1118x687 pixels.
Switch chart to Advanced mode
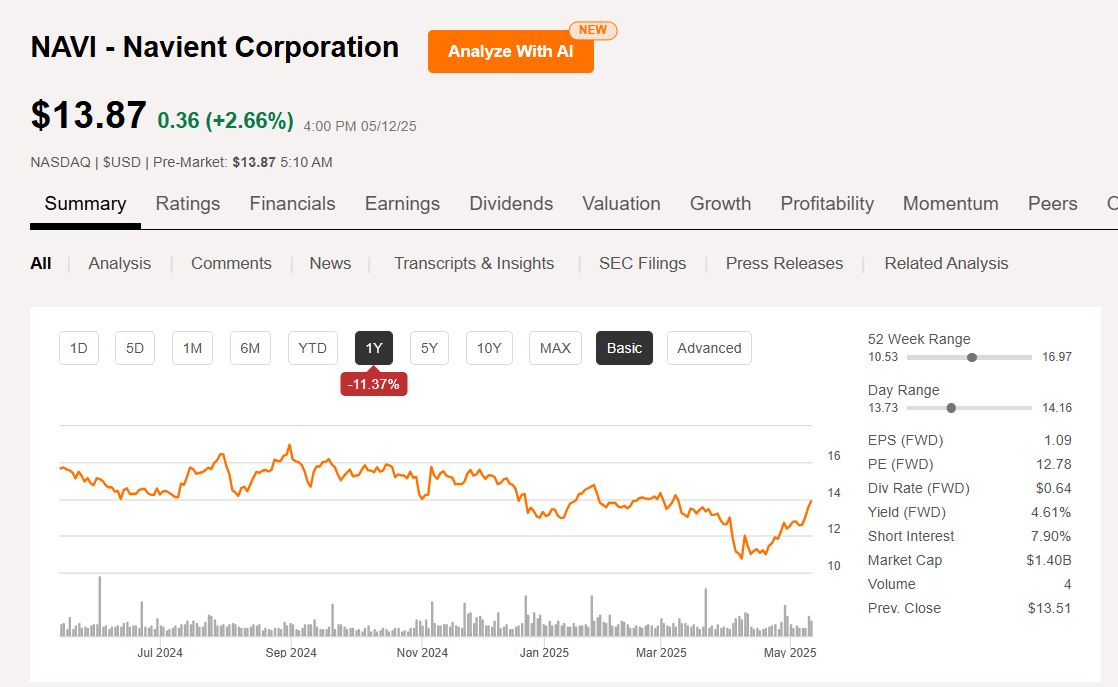[709, 348]
